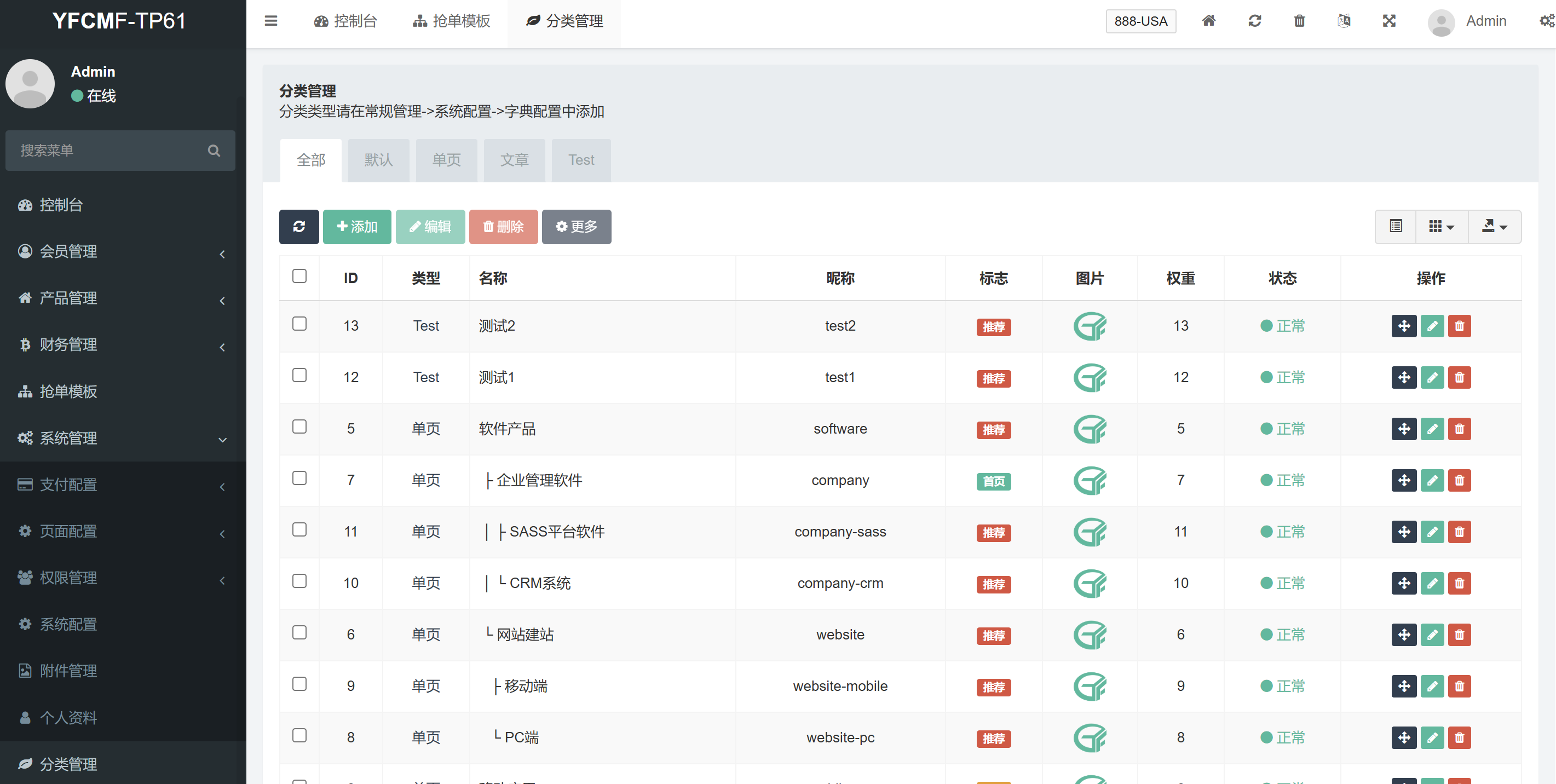Click the green 添加 button

[x=356, y=227]
